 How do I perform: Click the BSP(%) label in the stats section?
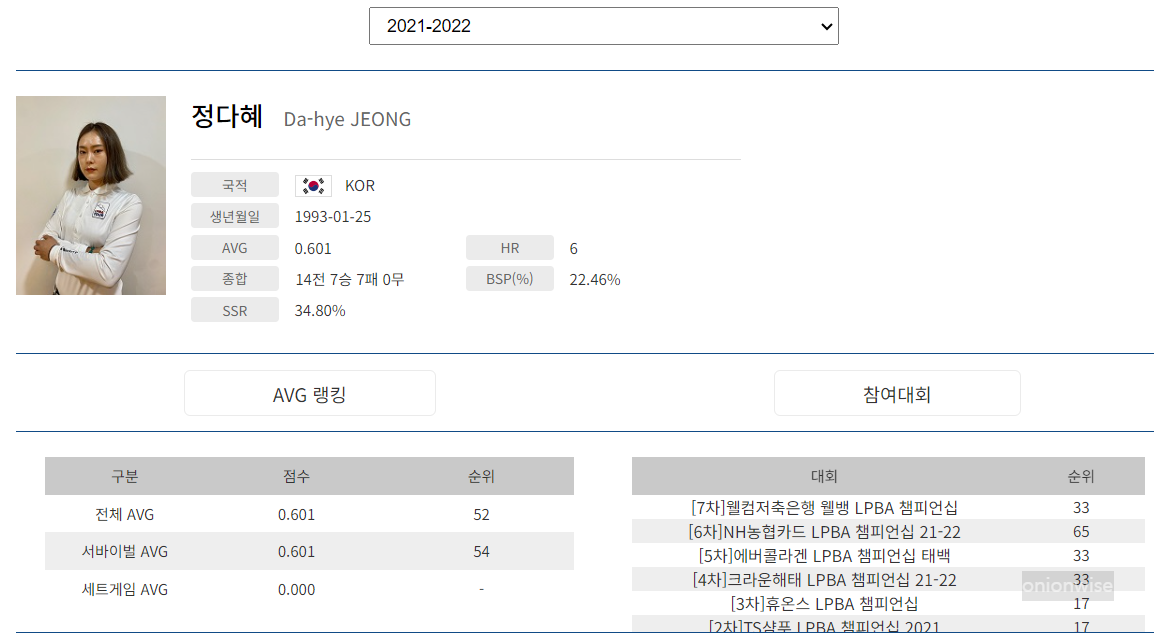point(509,278)
